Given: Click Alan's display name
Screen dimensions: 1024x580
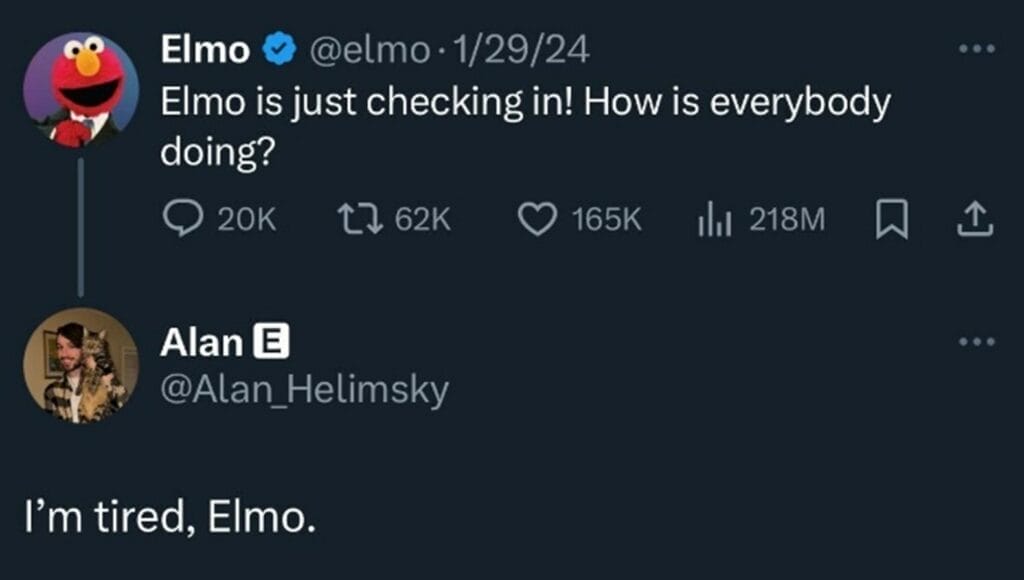Looking at the screenshot, I should pyautogui.click(x=201, y=343).
